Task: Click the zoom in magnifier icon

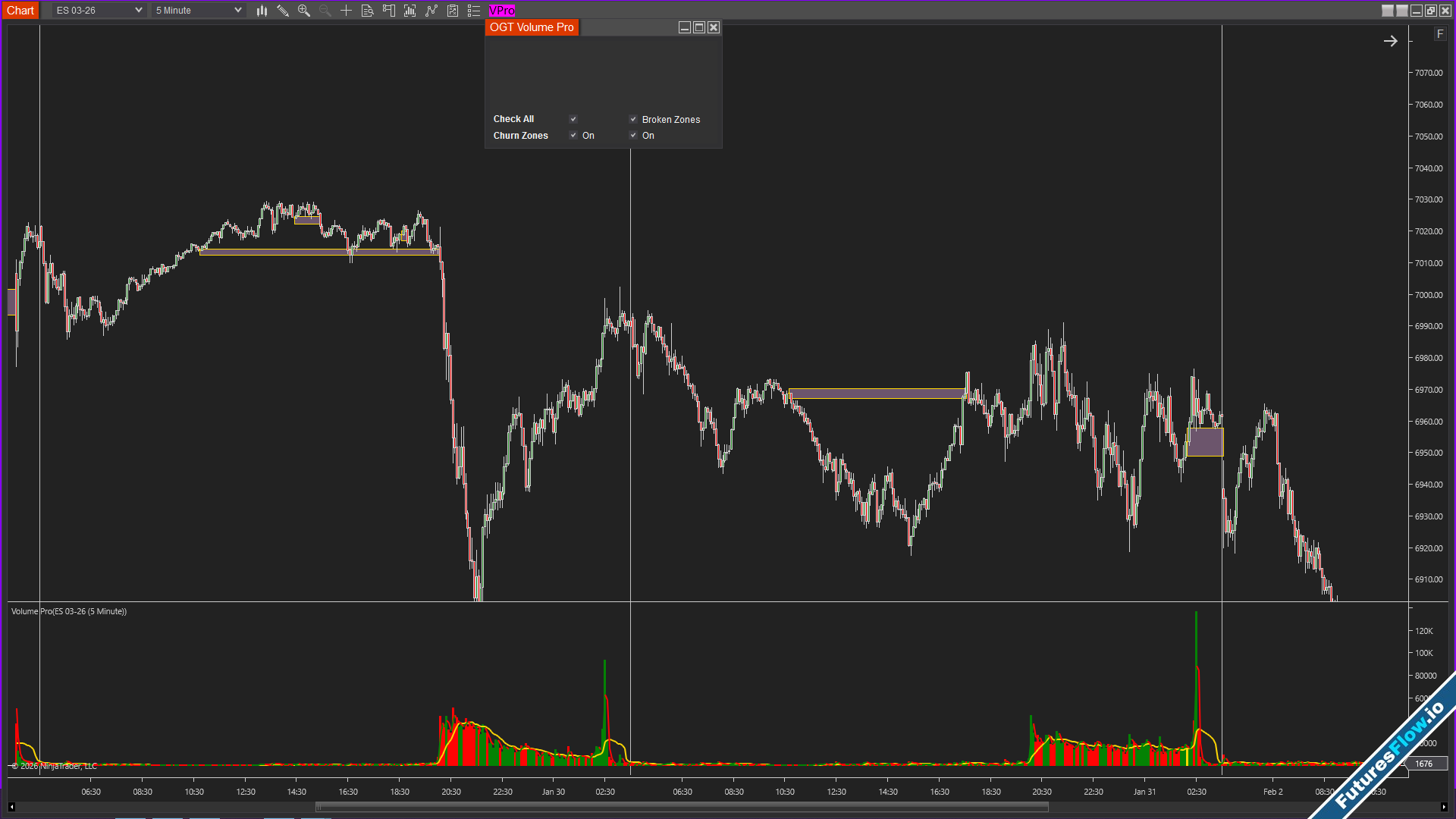Action: point(304,11)
